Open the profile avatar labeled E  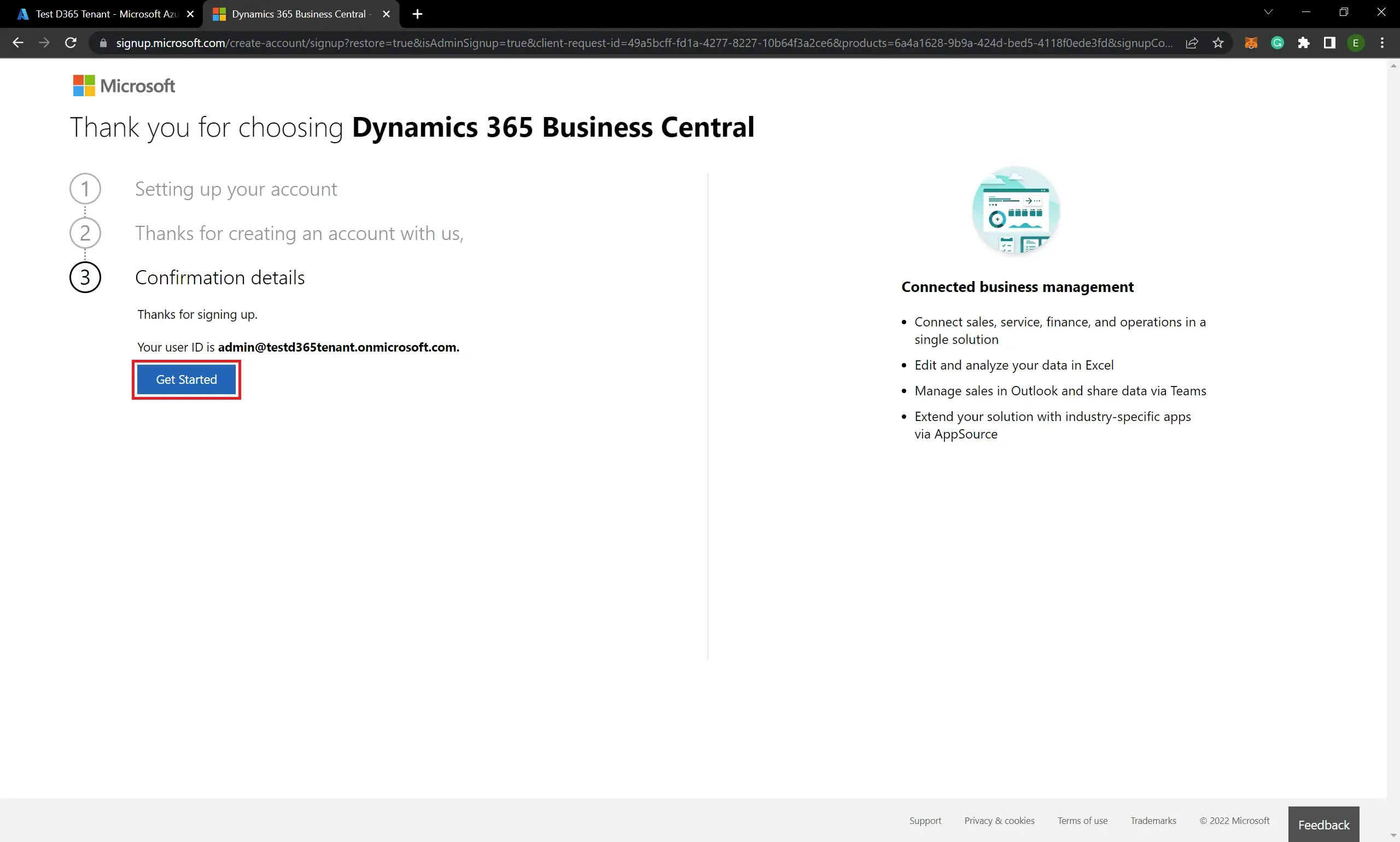tap(1356, 43)
